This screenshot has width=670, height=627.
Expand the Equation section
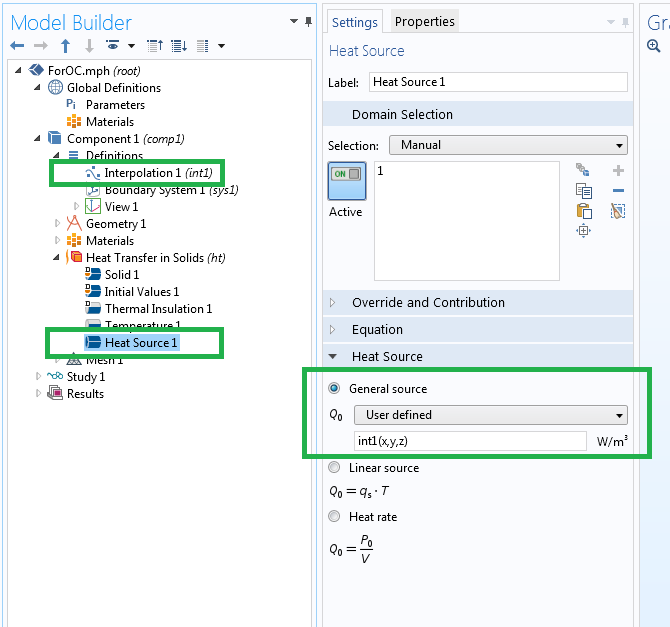[377, 330]
